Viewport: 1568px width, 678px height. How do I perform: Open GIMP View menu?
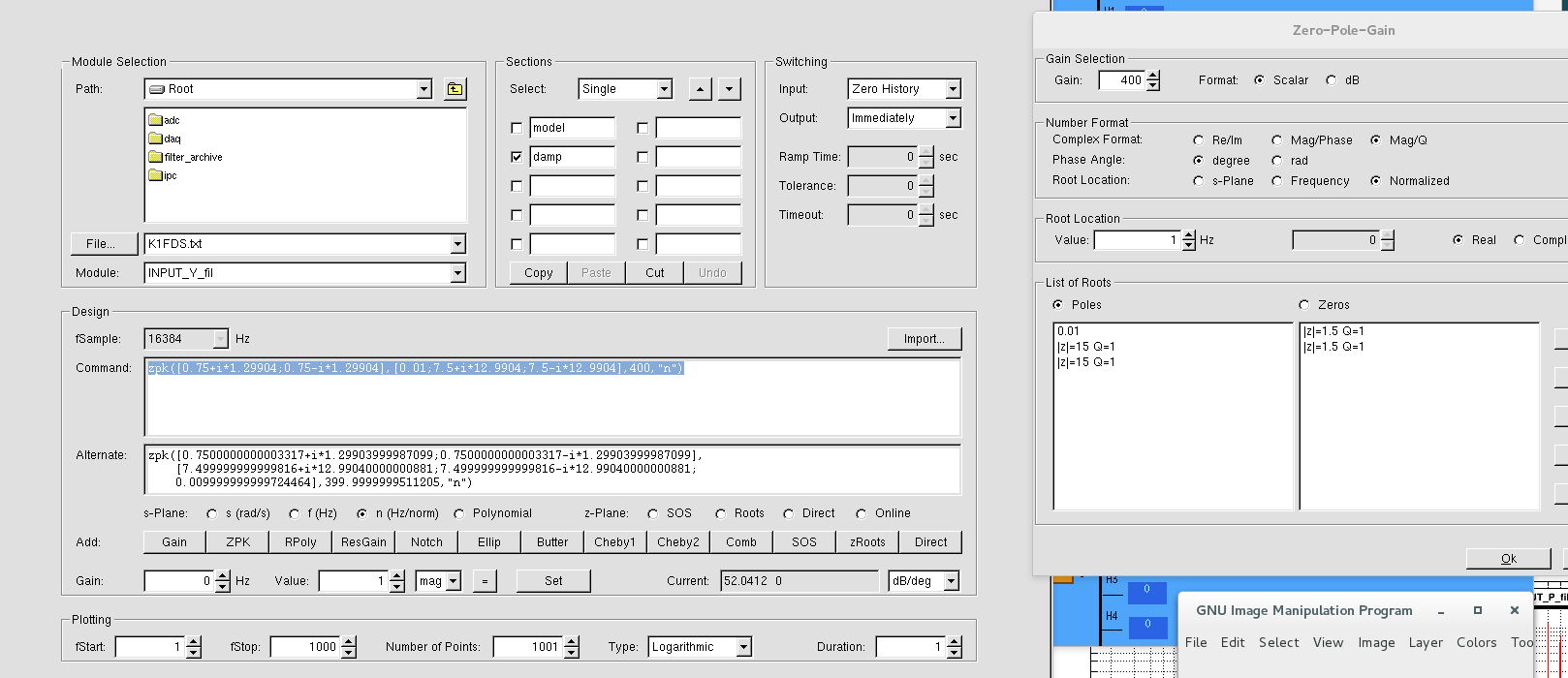[x=1328, y=643]
